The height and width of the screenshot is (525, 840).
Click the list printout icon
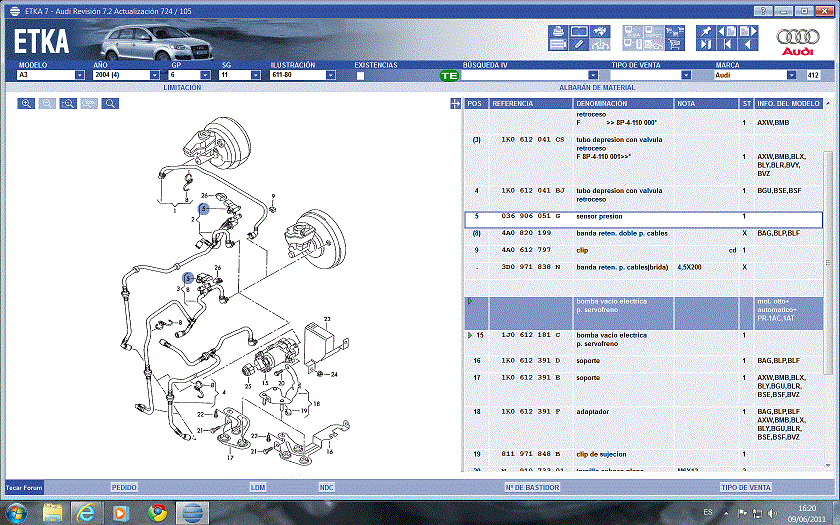(x=558, y=44)
